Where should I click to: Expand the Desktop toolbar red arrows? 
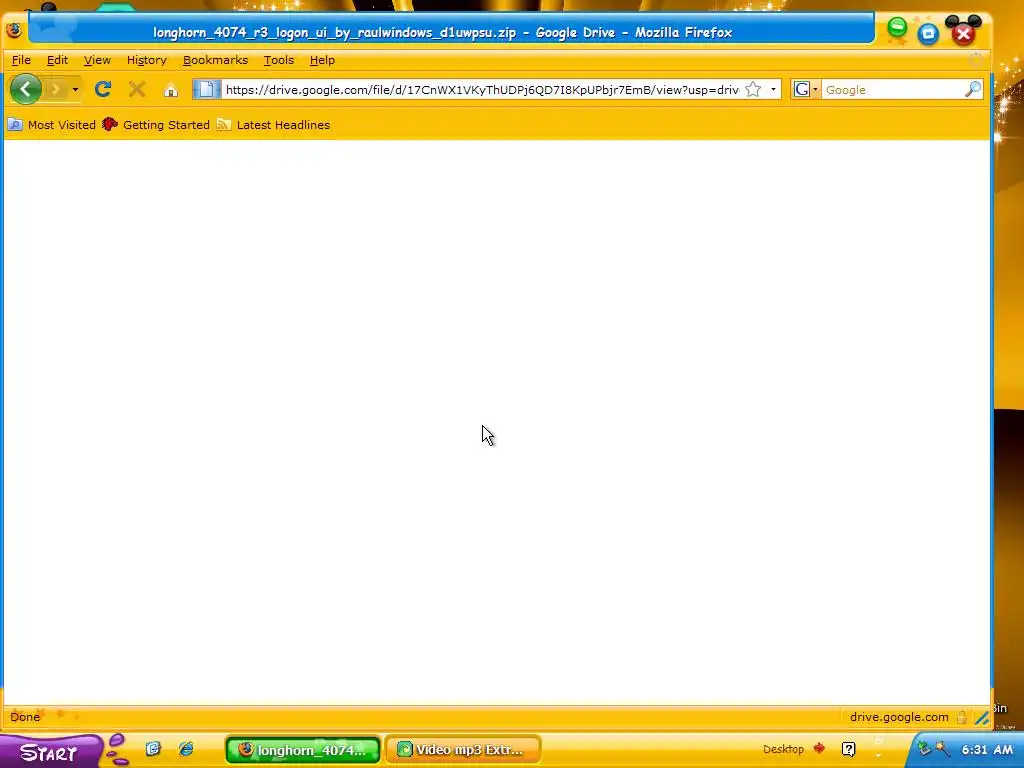click(x=819, y=748)
